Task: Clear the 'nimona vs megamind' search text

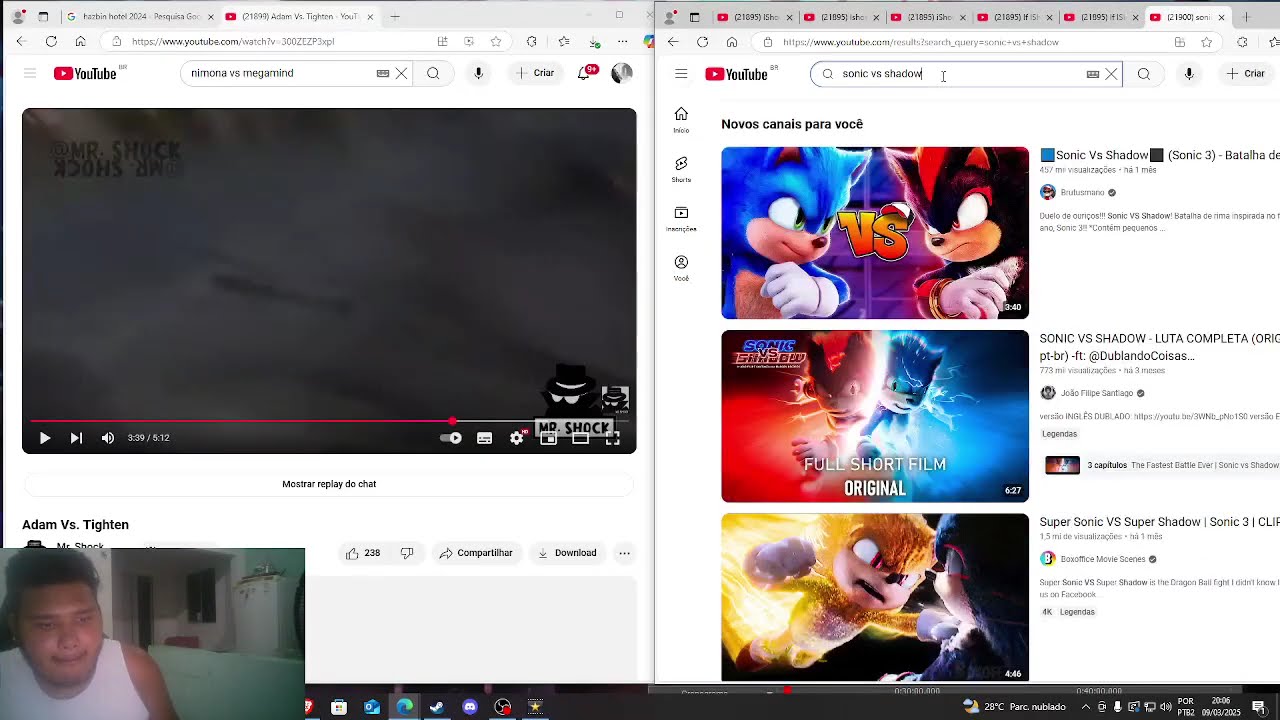Action: (401, 73)
